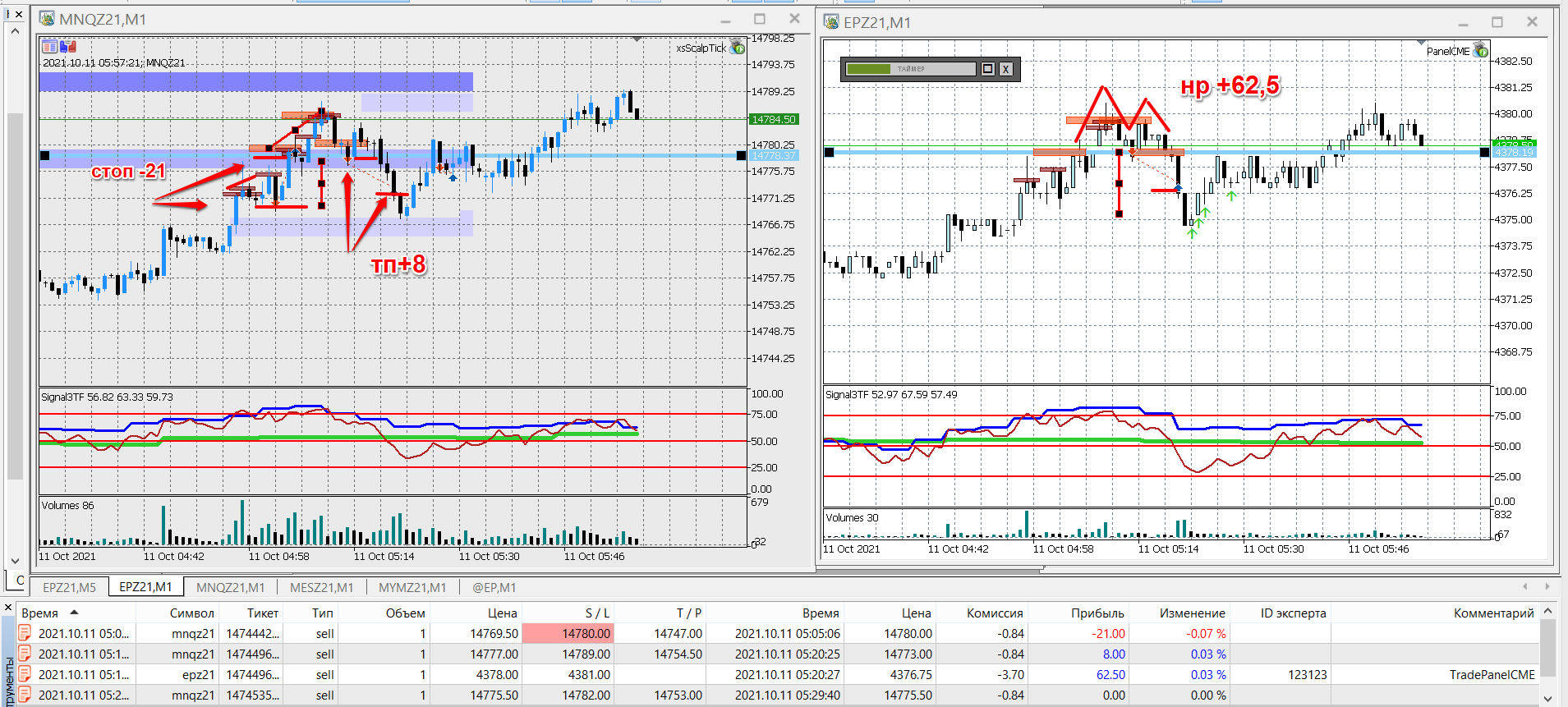
Task: Click the history table scroll down arrow
Action: pyautogui.click(x=1547, y=699)
